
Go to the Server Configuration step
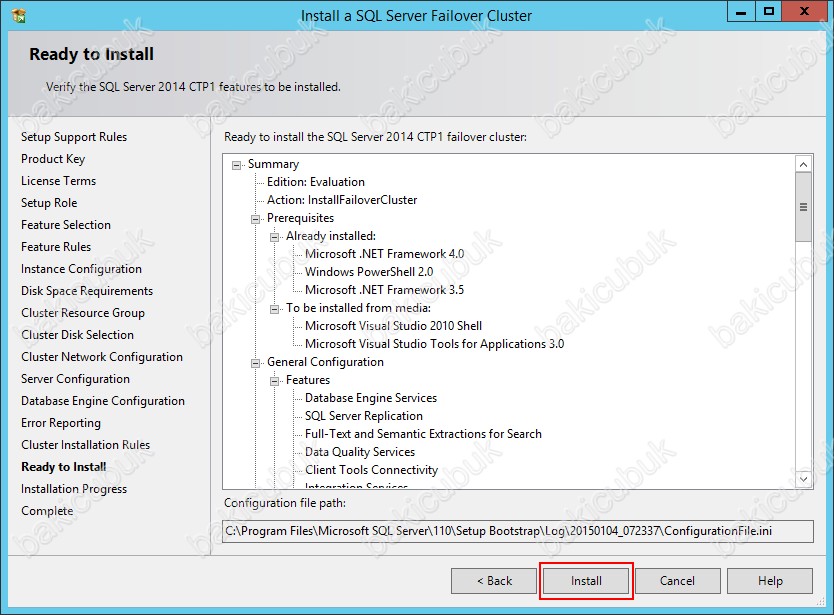(x=76, y=379)
